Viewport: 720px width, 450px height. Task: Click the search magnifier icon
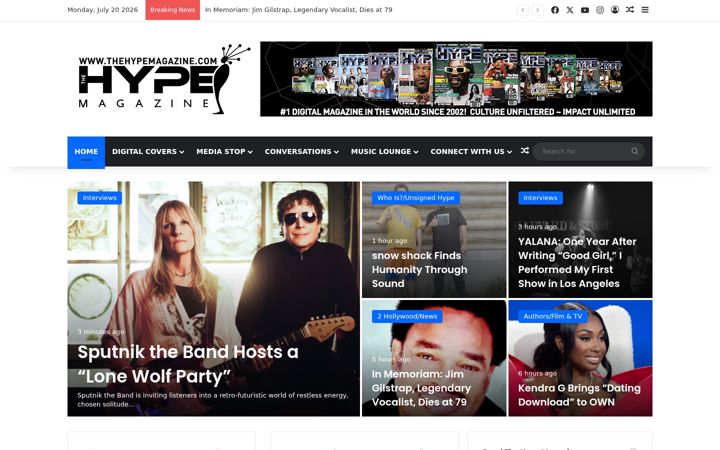tap(635, 151)
